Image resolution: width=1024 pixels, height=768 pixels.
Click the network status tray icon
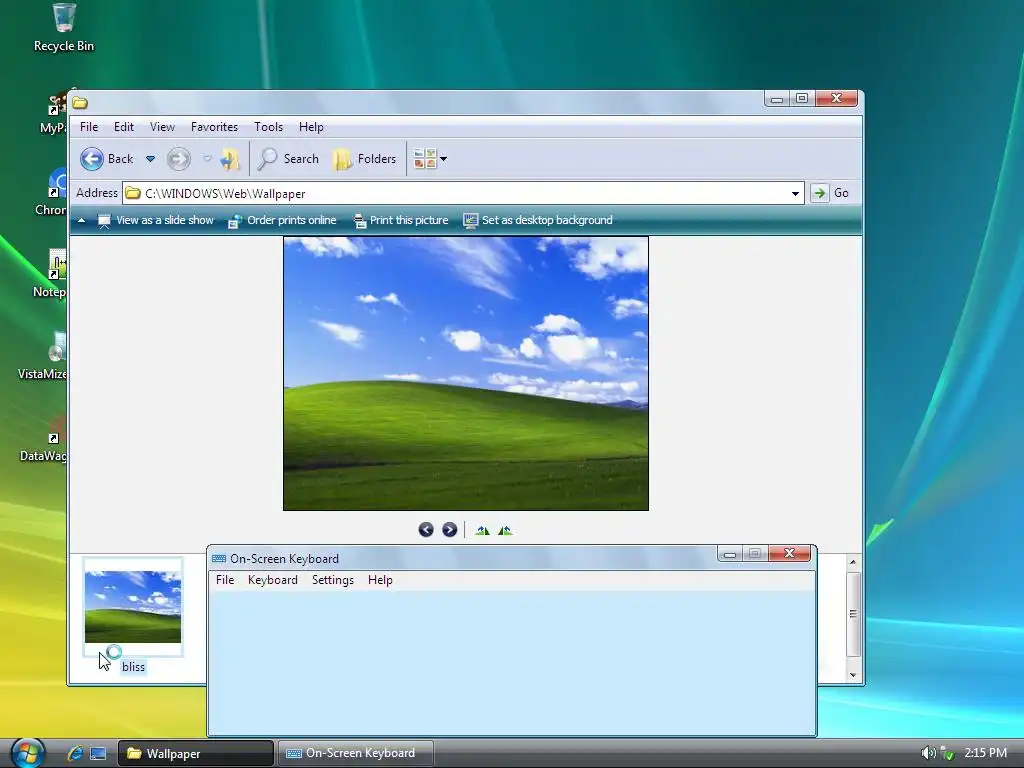point(947,753)
